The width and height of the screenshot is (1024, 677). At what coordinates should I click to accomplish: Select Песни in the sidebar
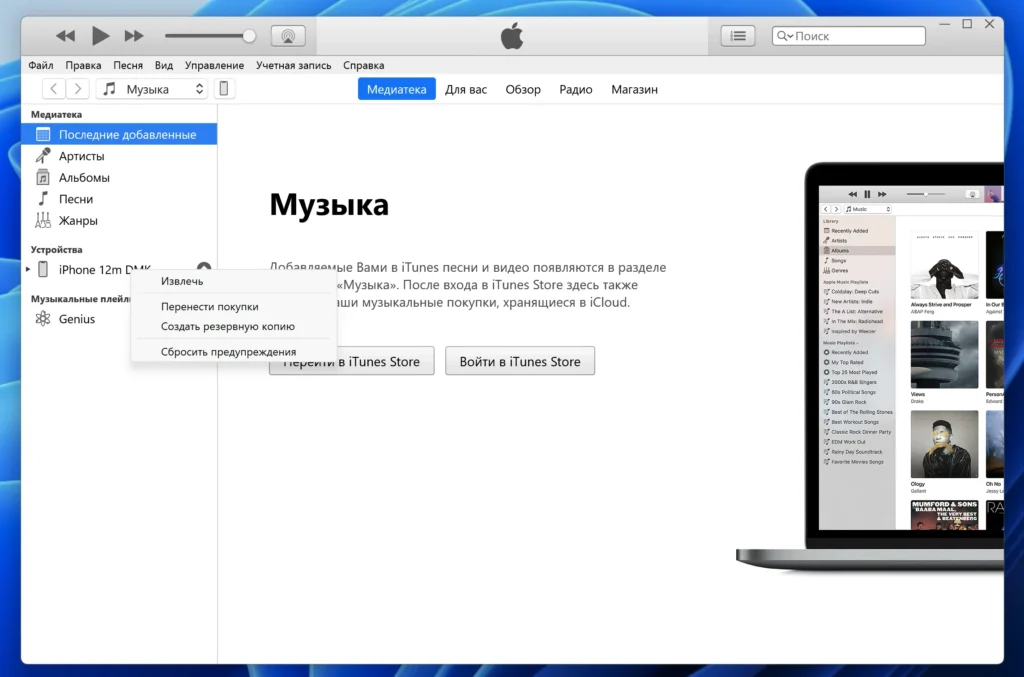click(119, 199)
